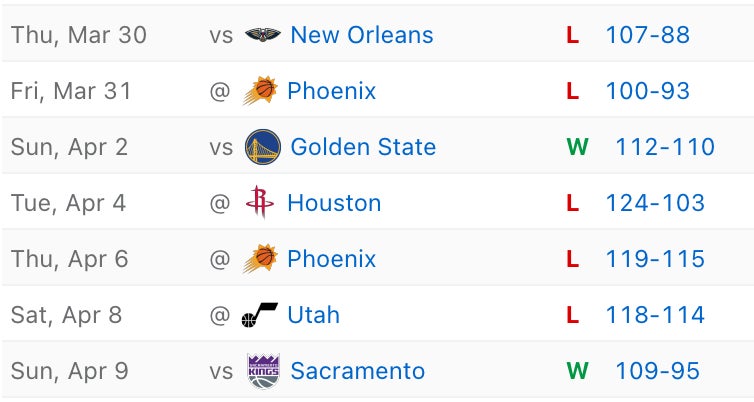The height and width of the screenshot is (402, 754).
Task: Click the Golden State Warriors logo
Action: point(263,148)
